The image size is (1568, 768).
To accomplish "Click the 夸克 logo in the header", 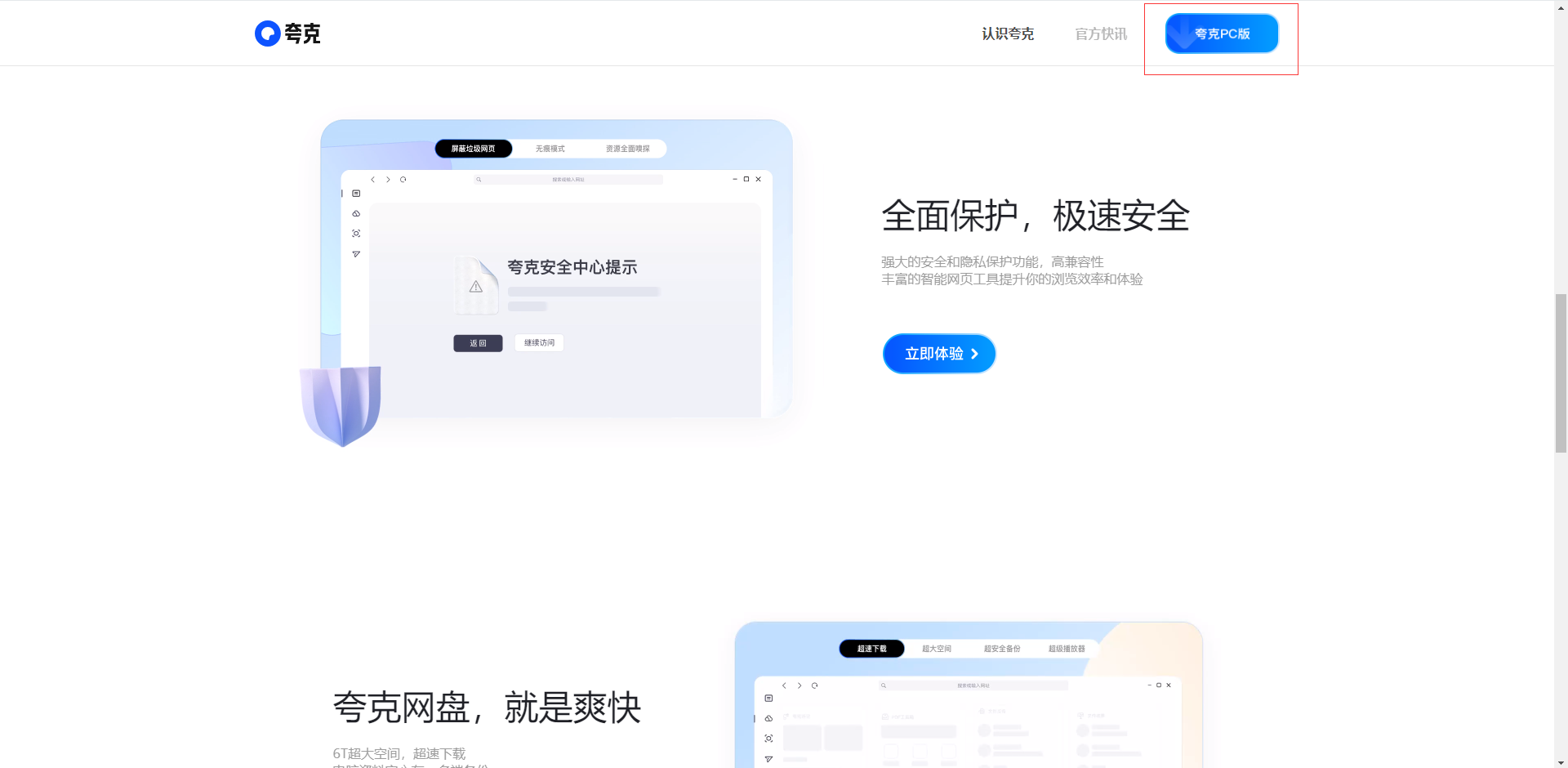I will pyautogui.click(x=287, y=33).
